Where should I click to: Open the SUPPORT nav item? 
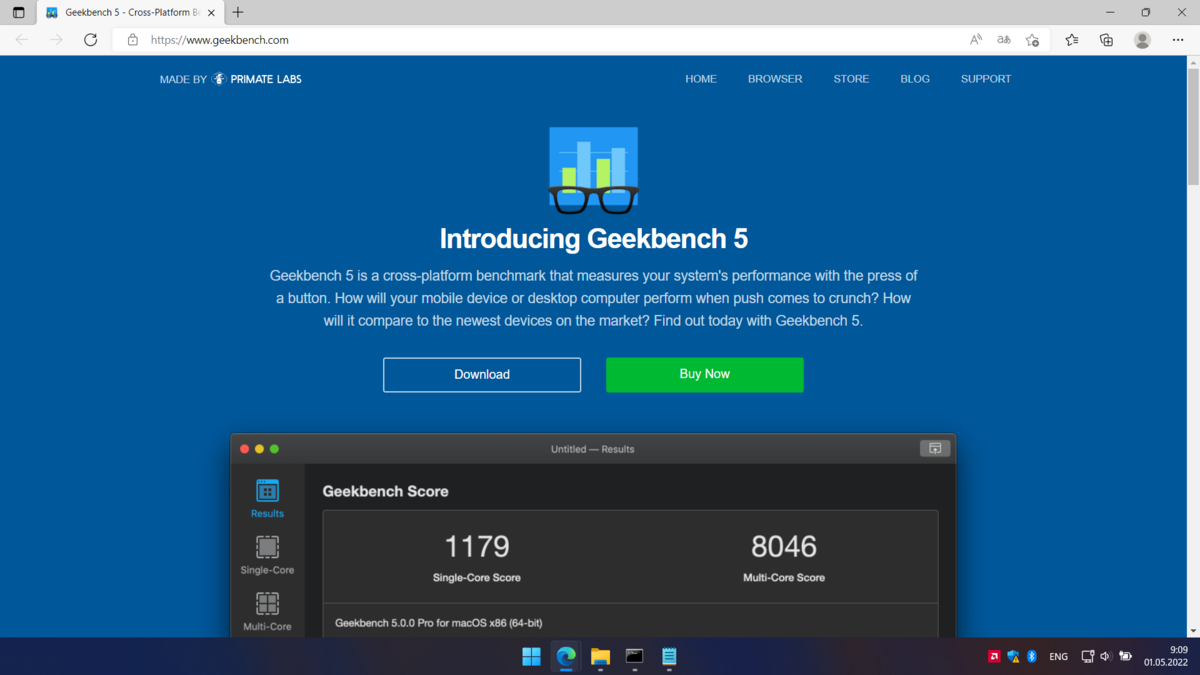pyautogui.click(x=986, y=79)
